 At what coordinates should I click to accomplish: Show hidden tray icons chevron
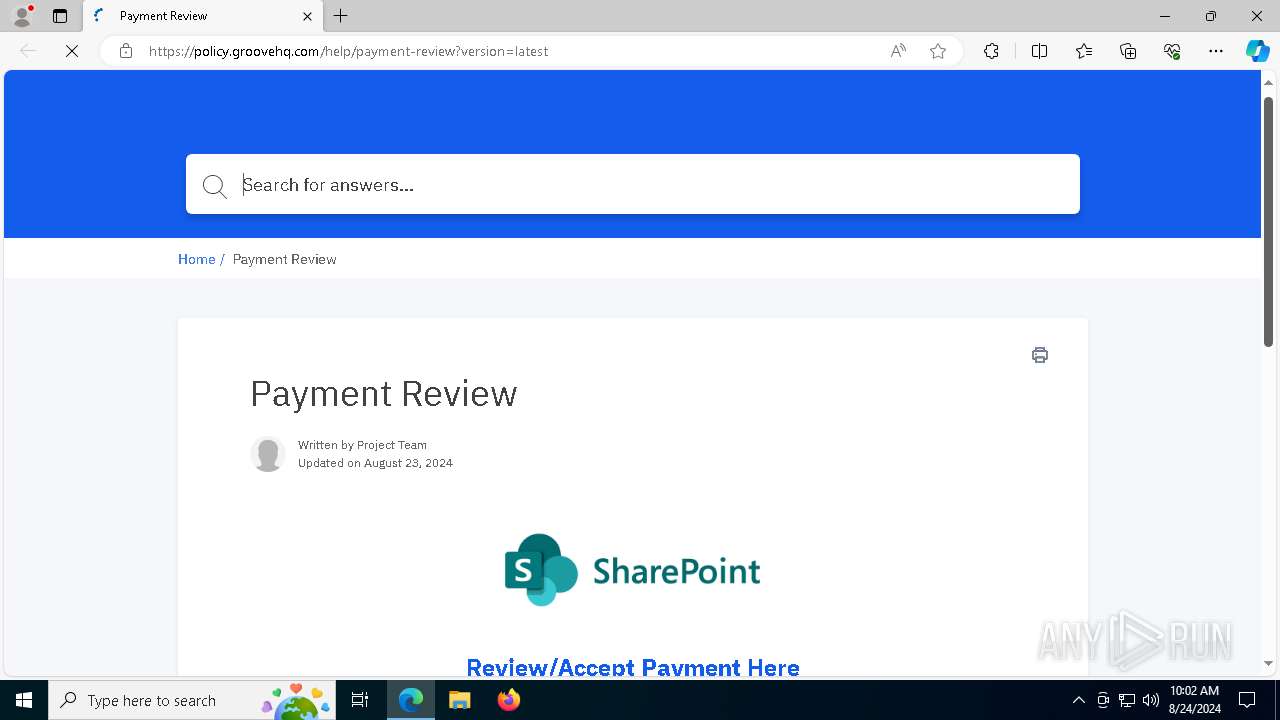click(x=1078, y=700)
